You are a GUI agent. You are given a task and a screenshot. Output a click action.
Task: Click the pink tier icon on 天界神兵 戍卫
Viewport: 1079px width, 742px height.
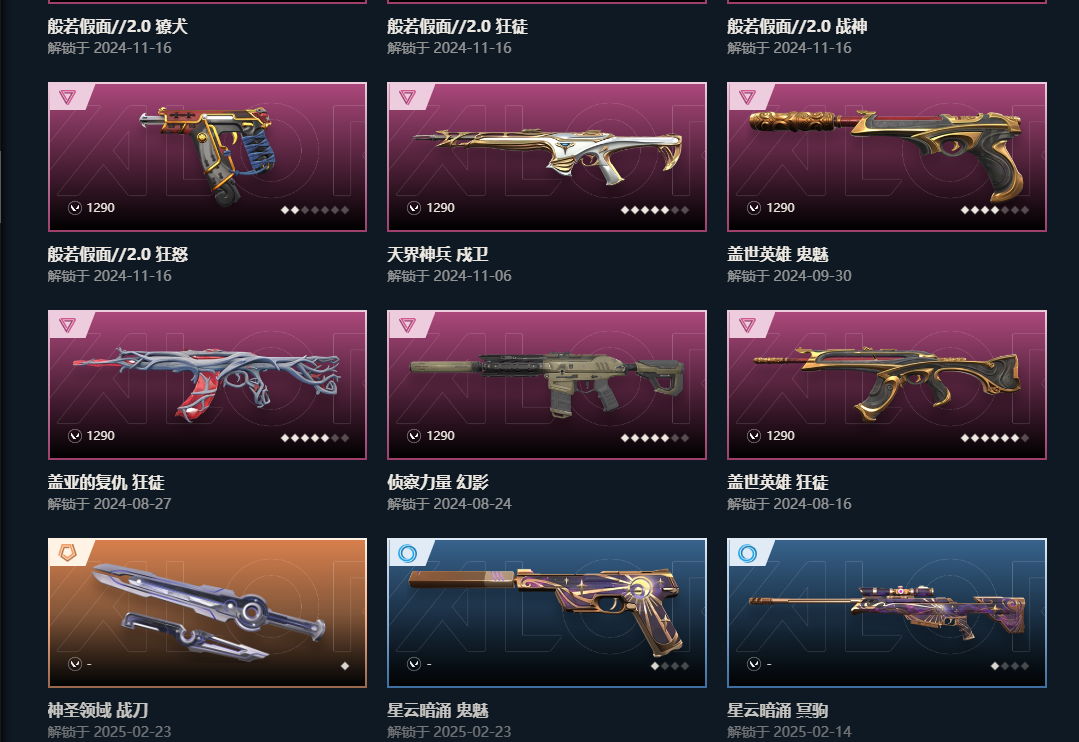(x=407, y=97)
